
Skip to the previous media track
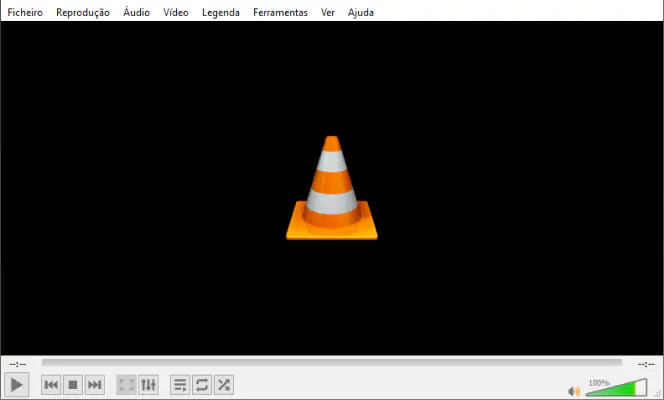(51, 385)
